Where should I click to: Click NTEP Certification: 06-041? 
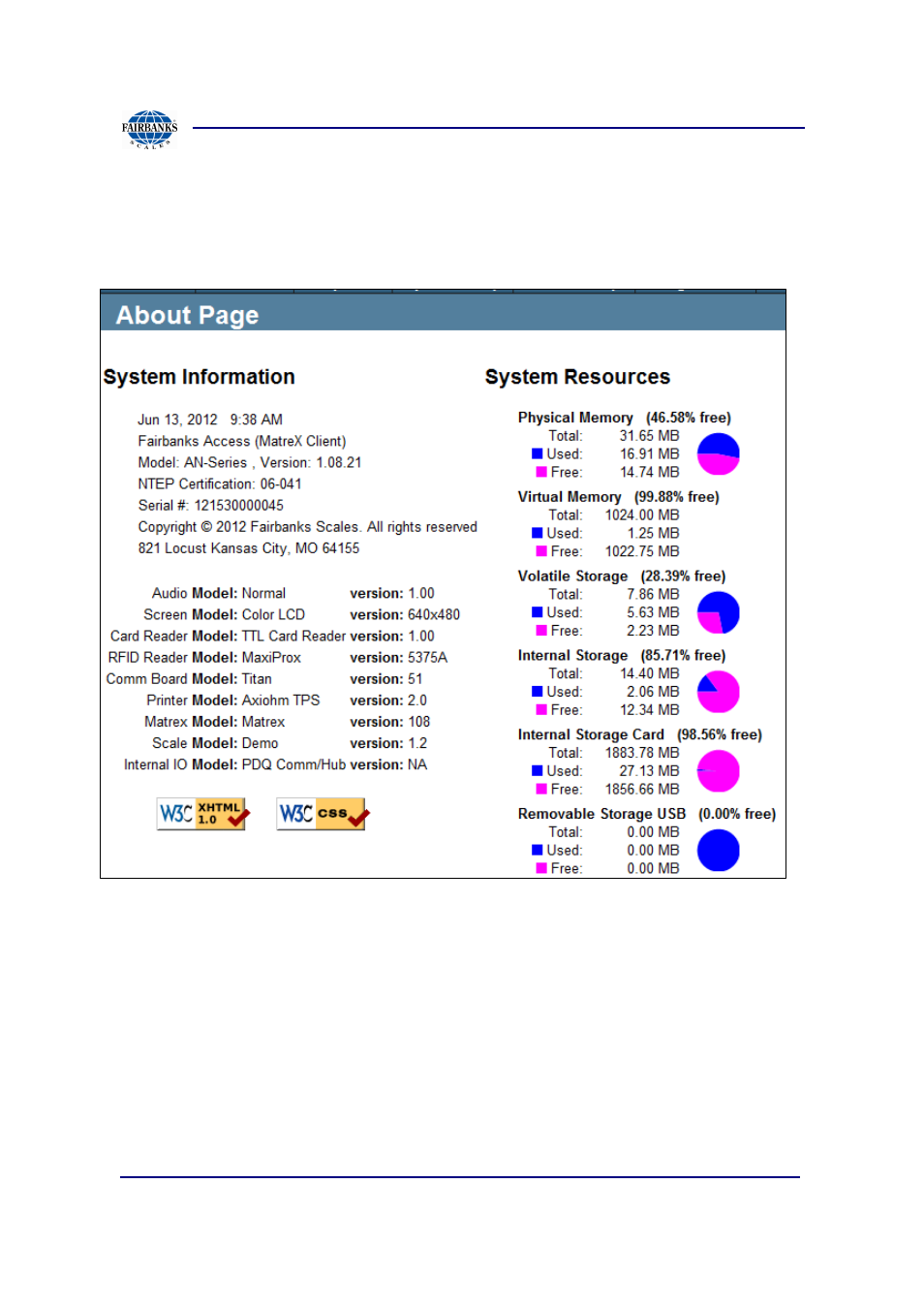(x=220, y=483)
